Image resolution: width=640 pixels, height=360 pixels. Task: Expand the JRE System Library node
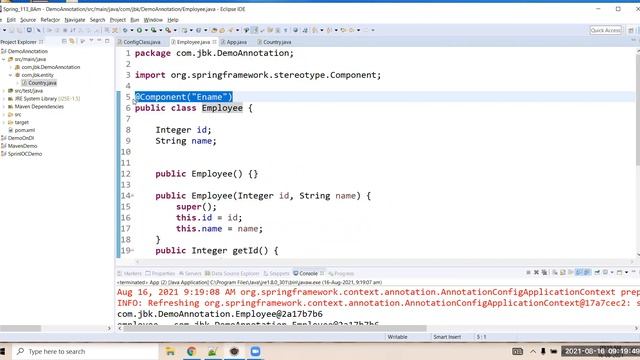[x=4, y=99]
